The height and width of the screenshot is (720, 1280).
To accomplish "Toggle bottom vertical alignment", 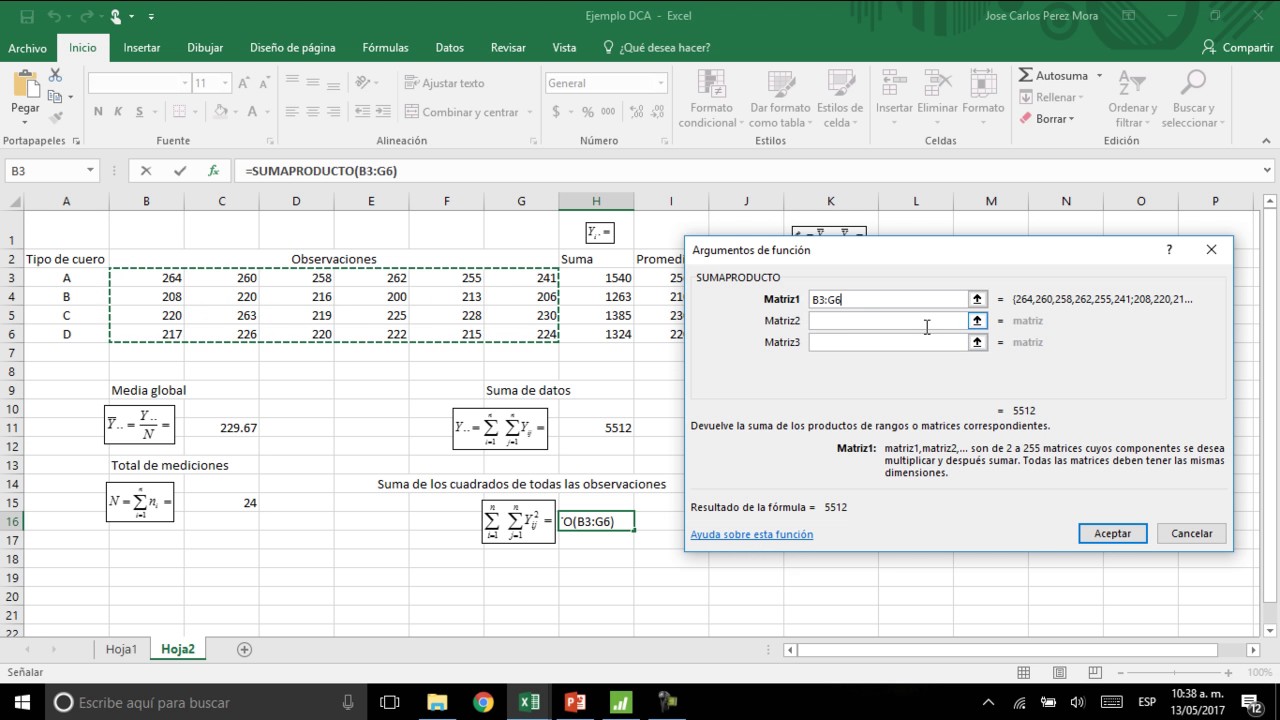I will (335, 83).
